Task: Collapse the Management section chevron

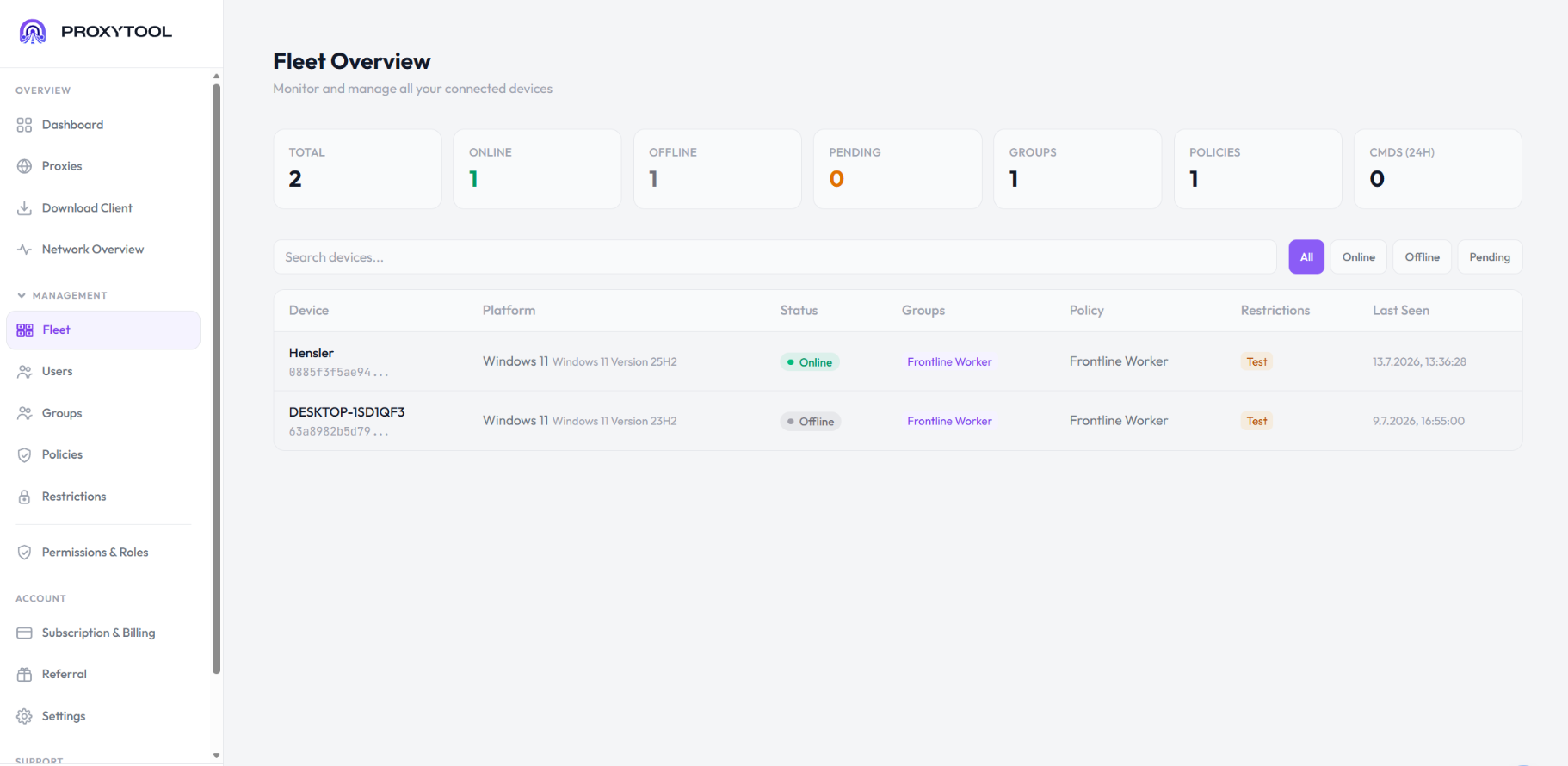Action: pyautogui.click(x=22, y=295)
